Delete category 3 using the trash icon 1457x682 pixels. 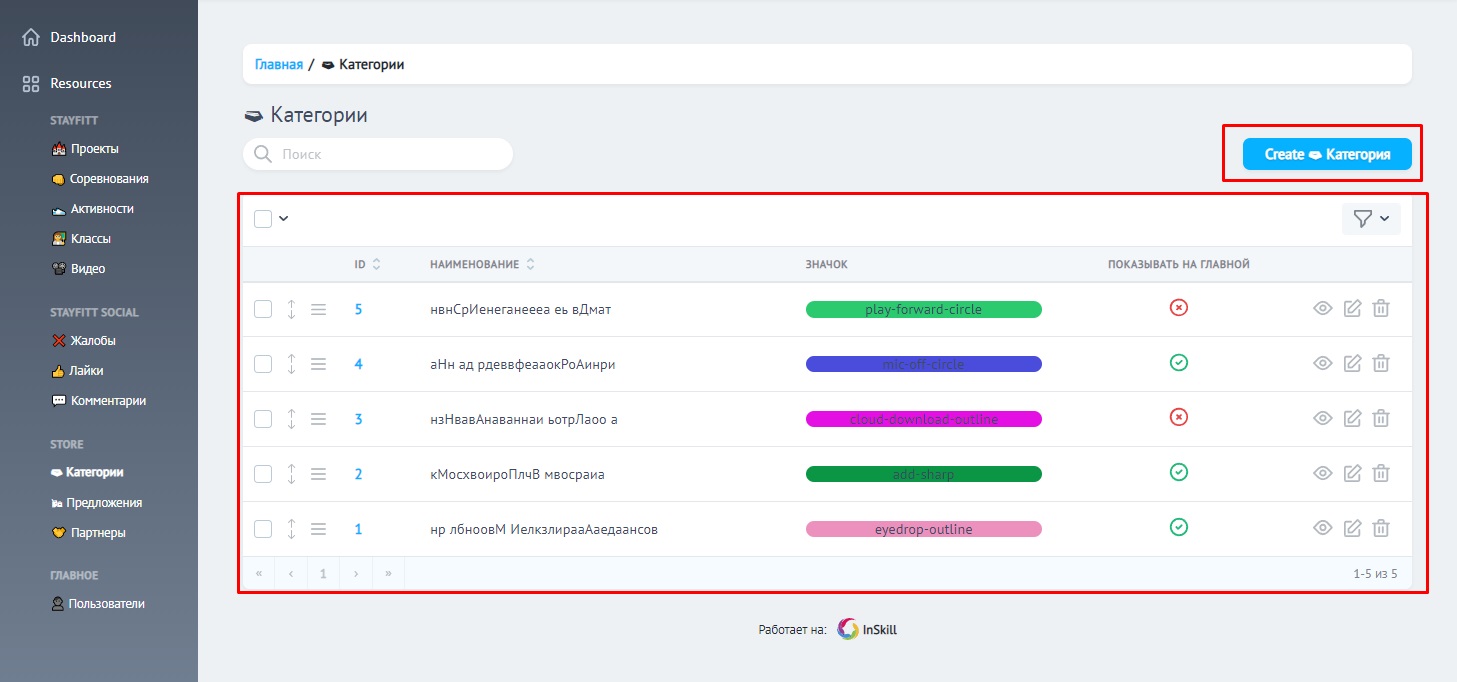point(1381,419)
